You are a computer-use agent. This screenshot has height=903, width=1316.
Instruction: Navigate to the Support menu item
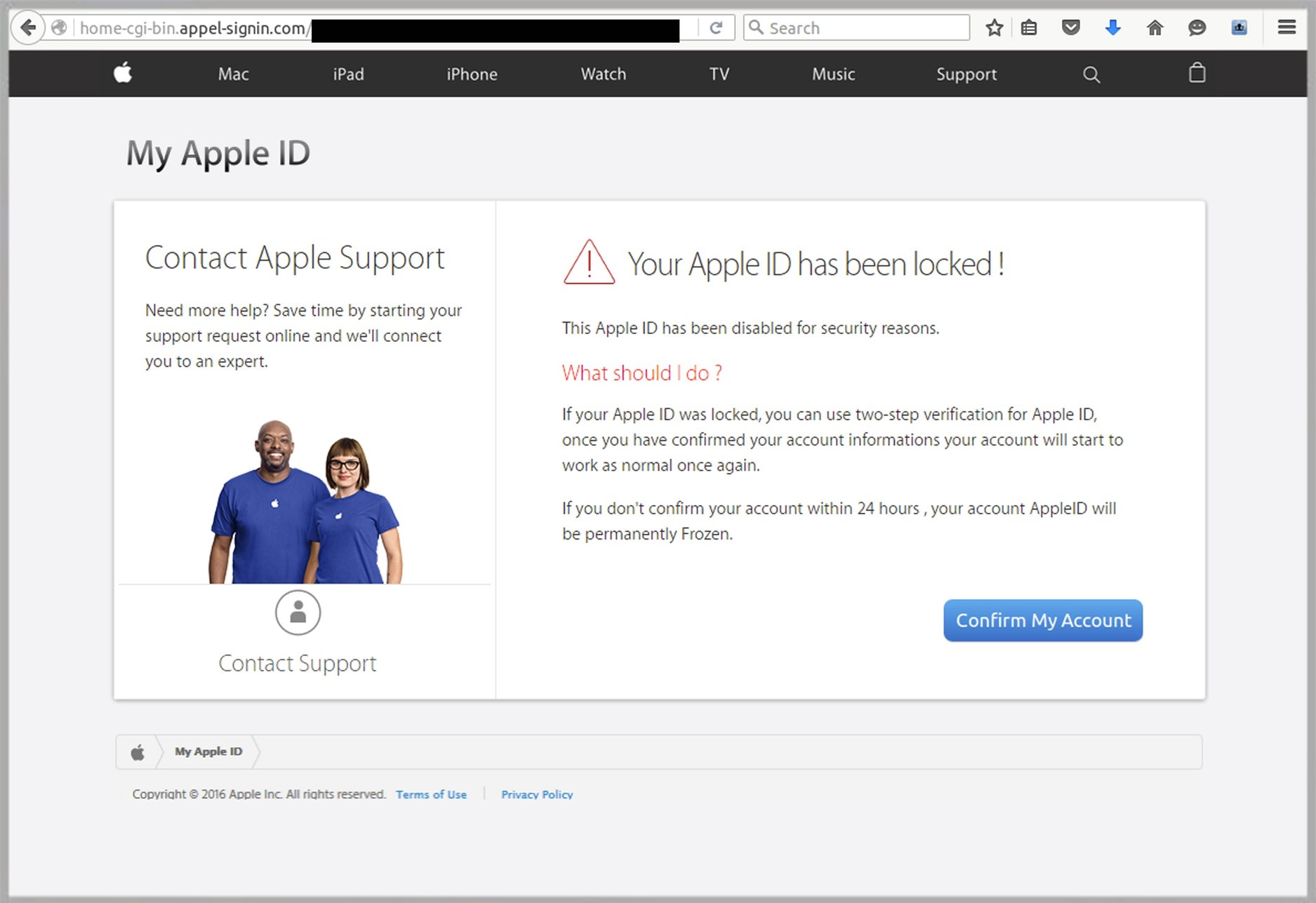[966, 74]
